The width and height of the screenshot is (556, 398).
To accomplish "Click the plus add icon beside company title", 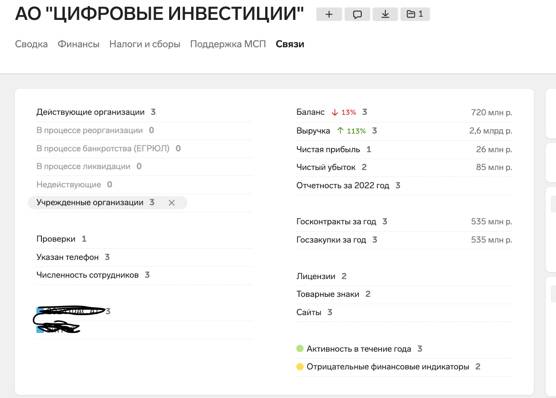I will (329, 14).
